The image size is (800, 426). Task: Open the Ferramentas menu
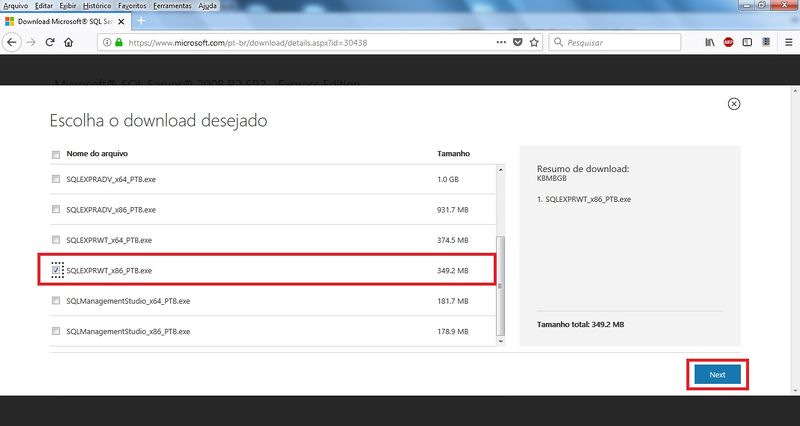(x=172, y=6)
